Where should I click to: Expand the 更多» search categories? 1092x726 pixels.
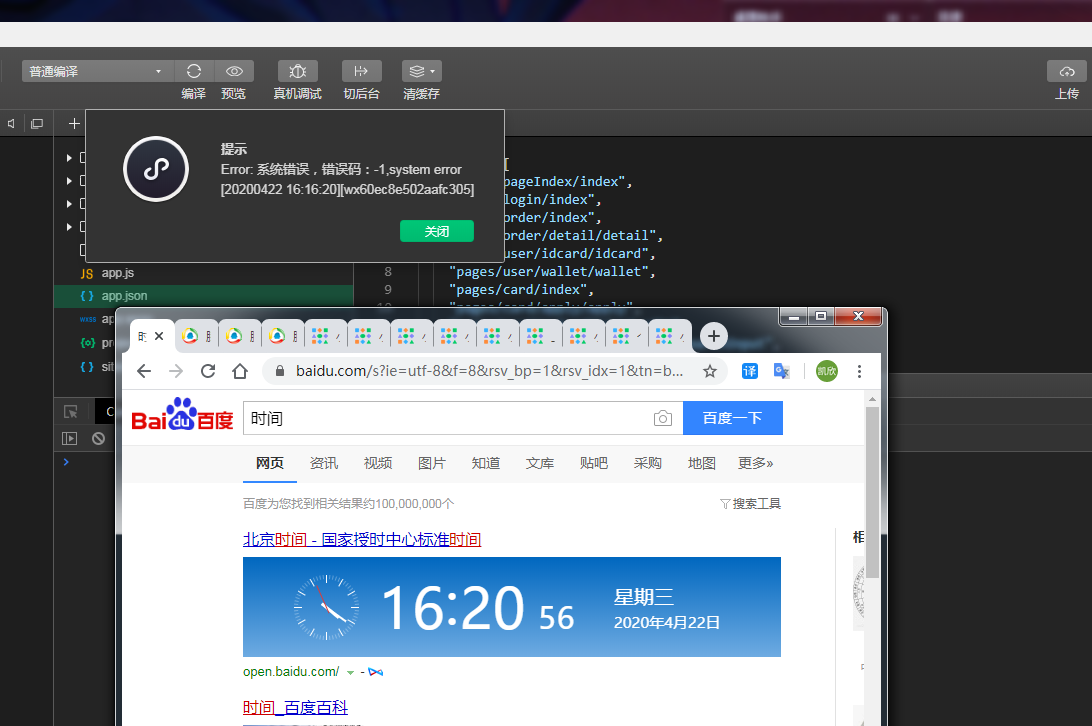[x=756, y=463]
